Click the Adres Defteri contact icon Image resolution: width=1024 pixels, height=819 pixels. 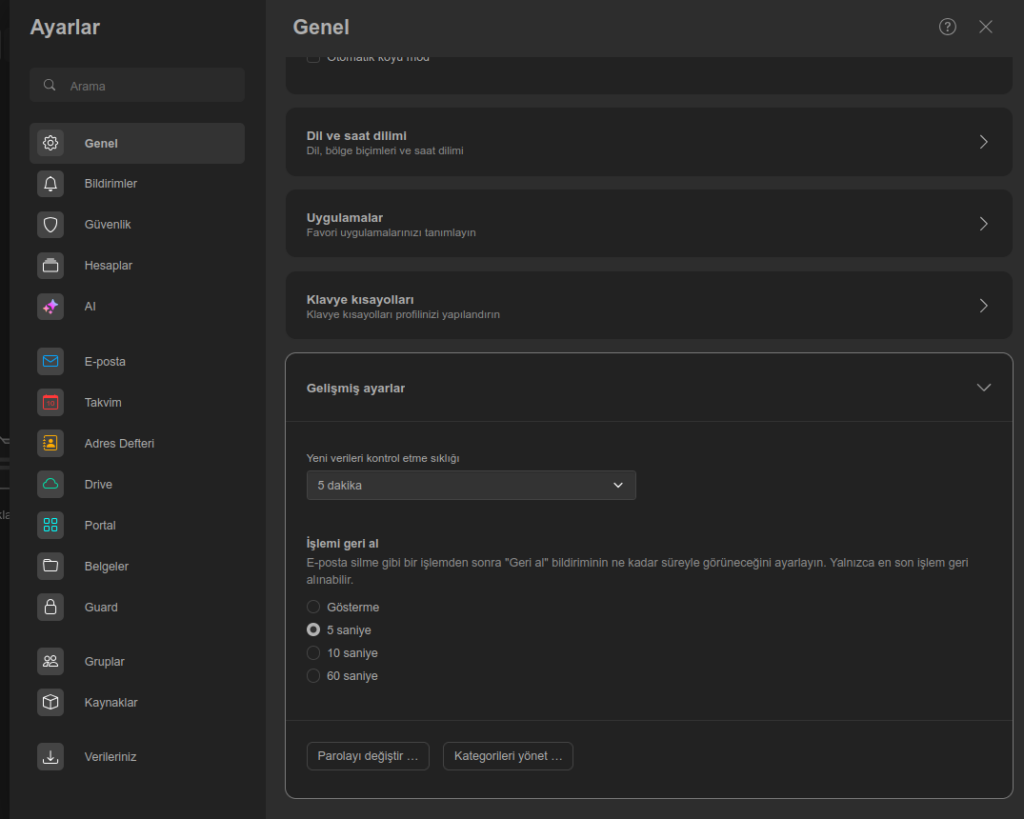coord(50,444)
